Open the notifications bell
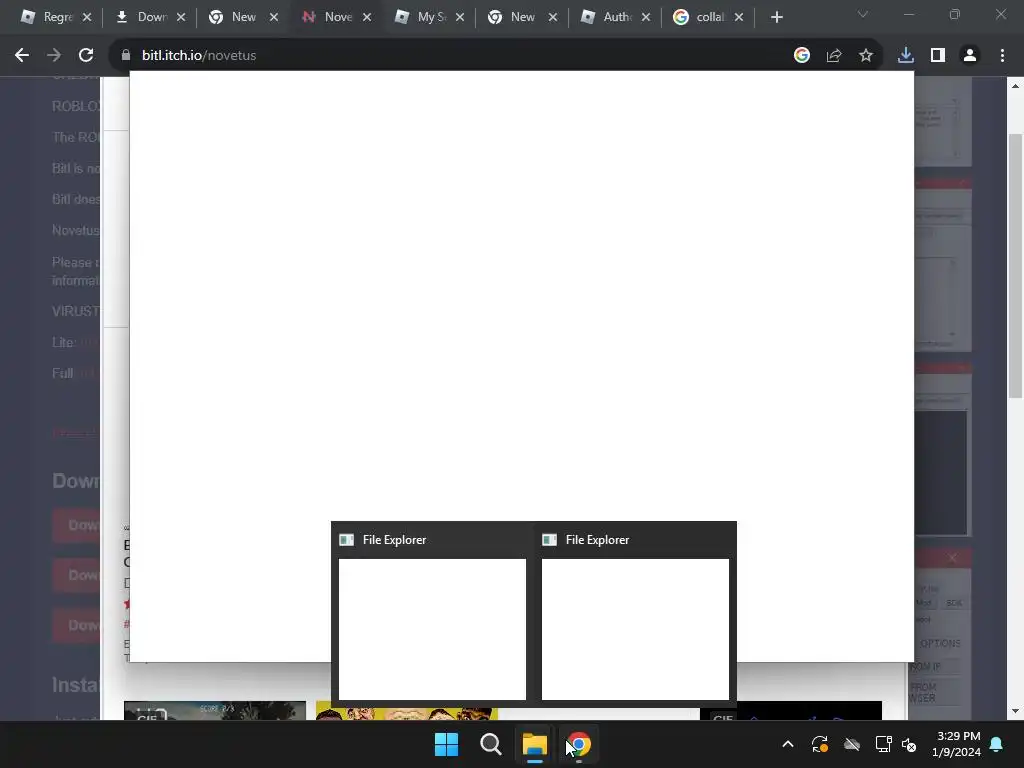The image size is (1024, 768). pos(997,744)
